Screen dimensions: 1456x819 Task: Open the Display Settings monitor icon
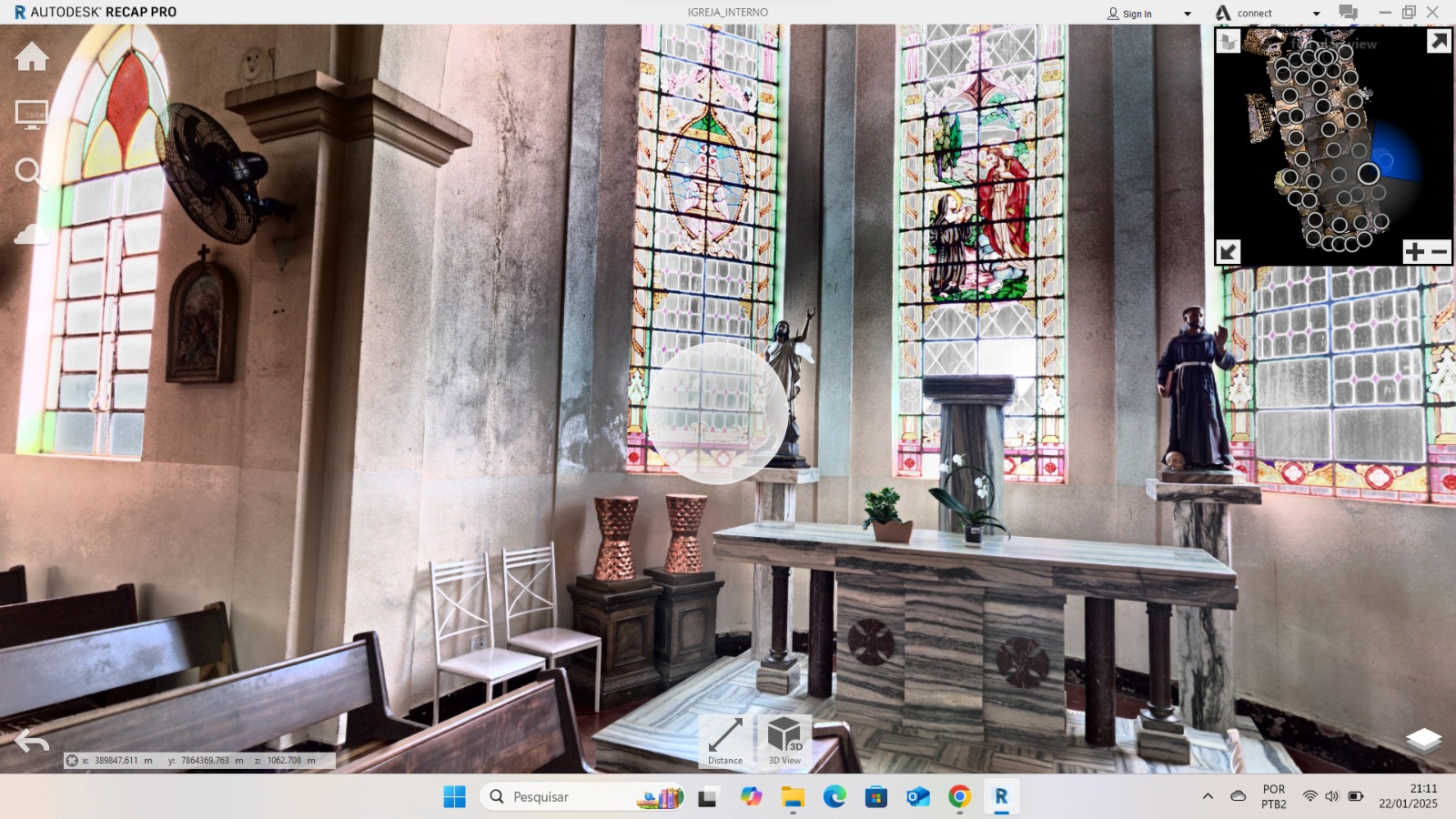pyautogui.click(x=32, y=115)
